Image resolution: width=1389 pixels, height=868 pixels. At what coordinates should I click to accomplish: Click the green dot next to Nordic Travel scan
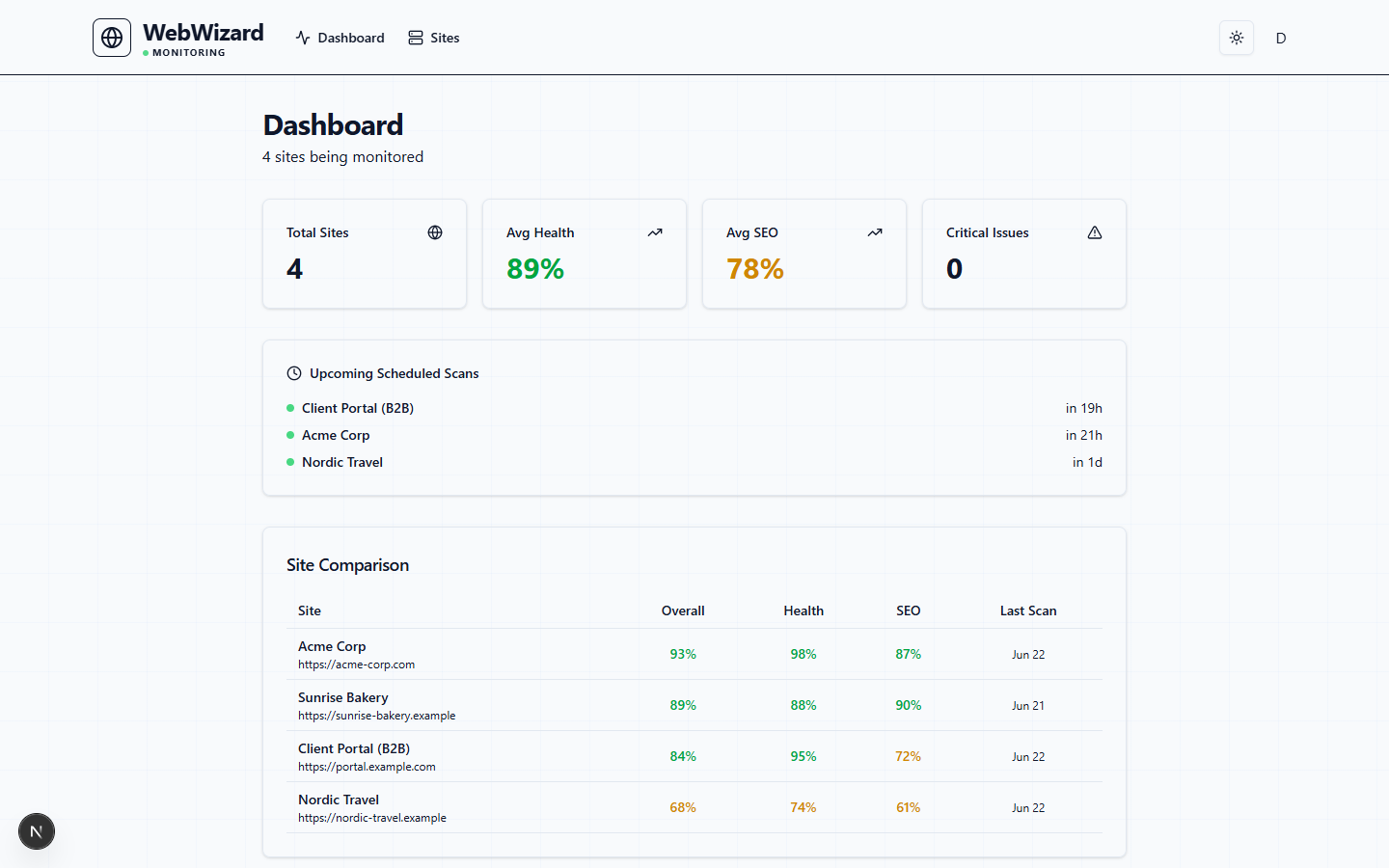point(290,462)
